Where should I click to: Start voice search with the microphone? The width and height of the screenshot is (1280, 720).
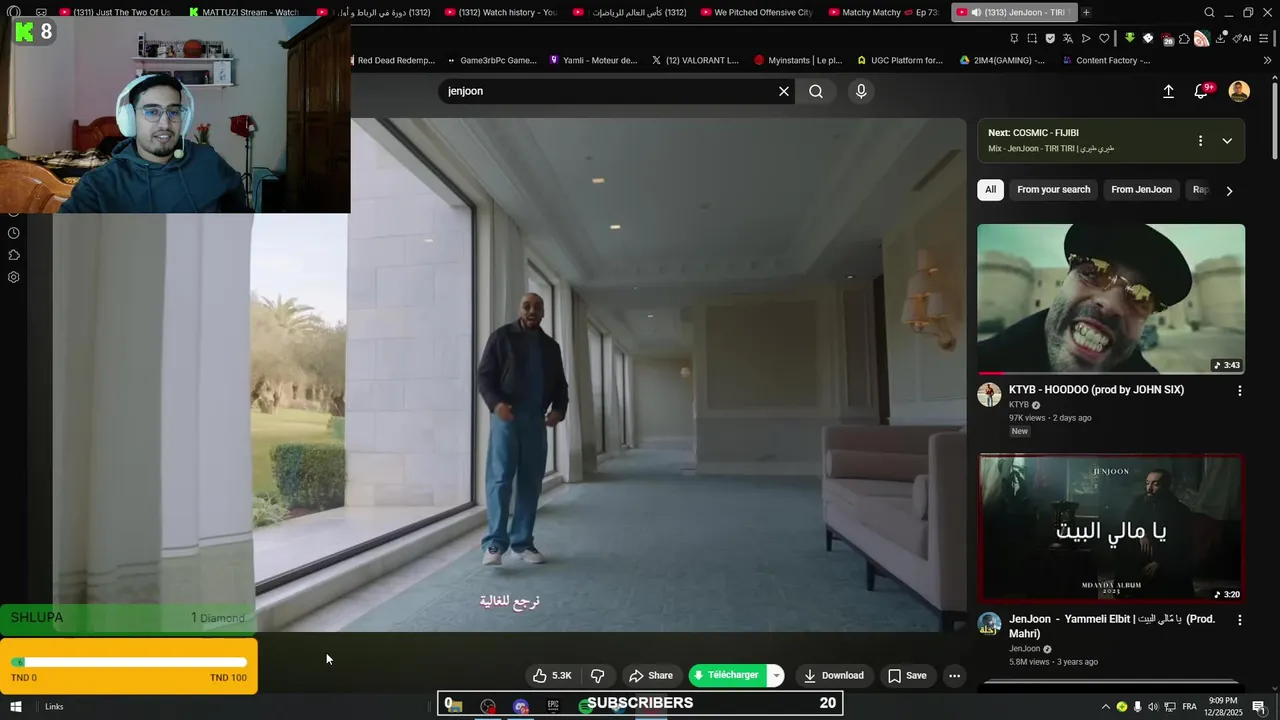(x=861, y=91)
